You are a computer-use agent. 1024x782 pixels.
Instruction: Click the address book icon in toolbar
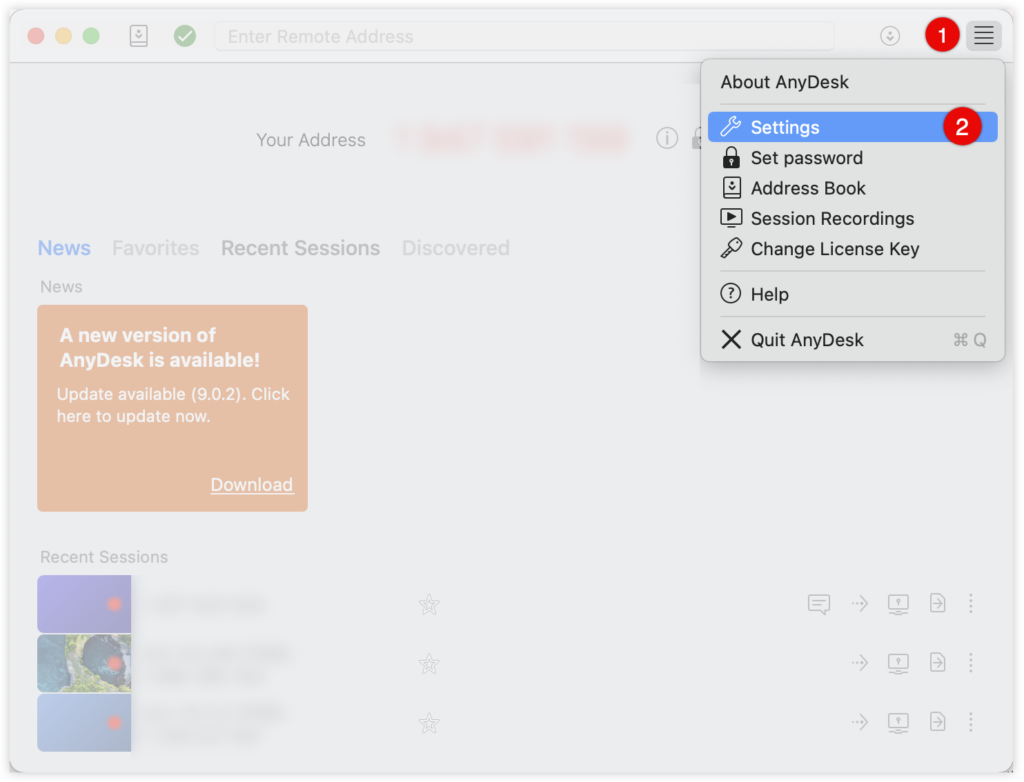[138, 35]
